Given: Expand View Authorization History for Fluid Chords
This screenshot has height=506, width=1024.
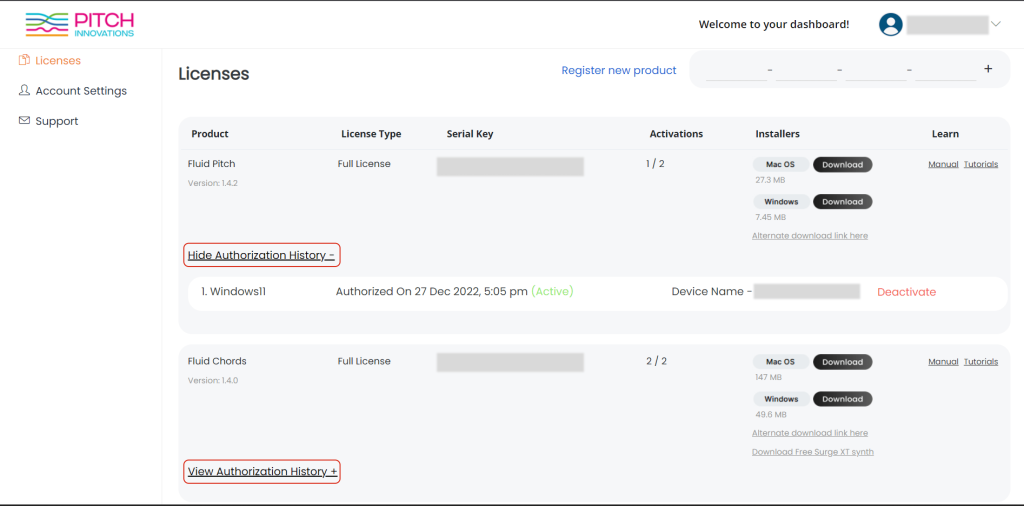Looking at the screenshot, I should pyautogui.click(x=263, y=471).
